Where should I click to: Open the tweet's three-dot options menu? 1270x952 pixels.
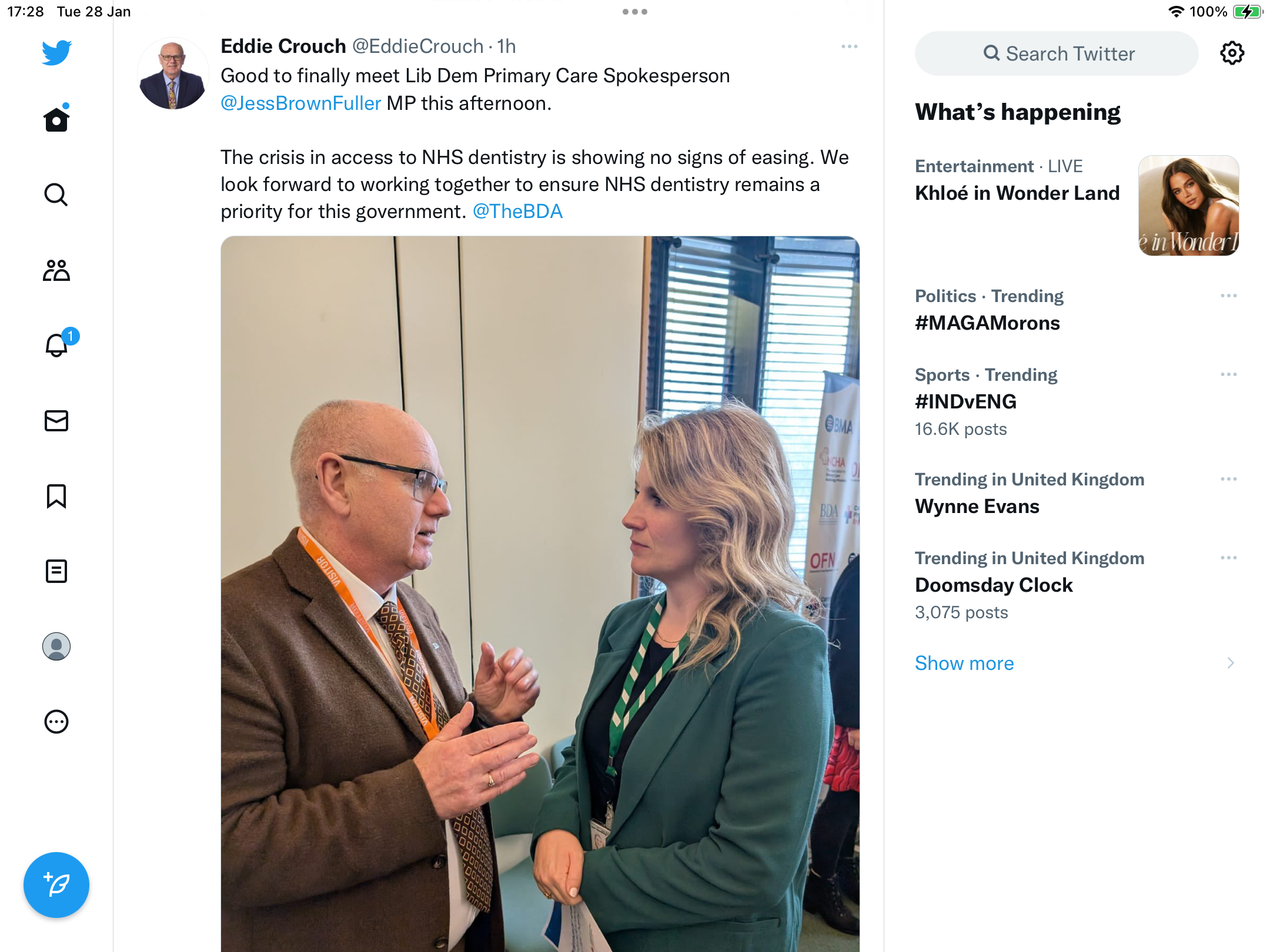pos(850,46)
